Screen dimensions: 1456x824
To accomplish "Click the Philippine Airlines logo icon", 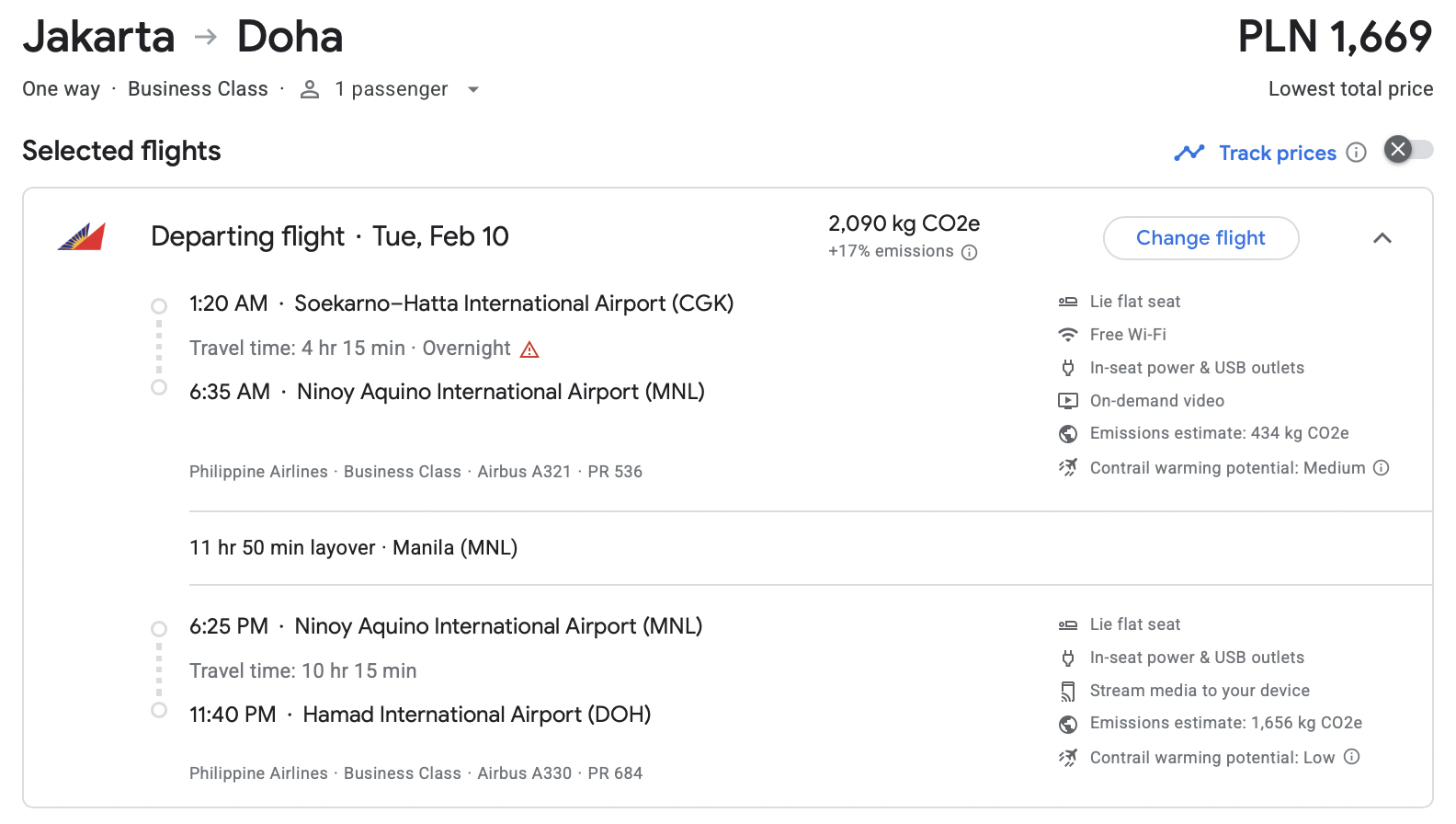I will pyautogui.click(x=81, y=237).
